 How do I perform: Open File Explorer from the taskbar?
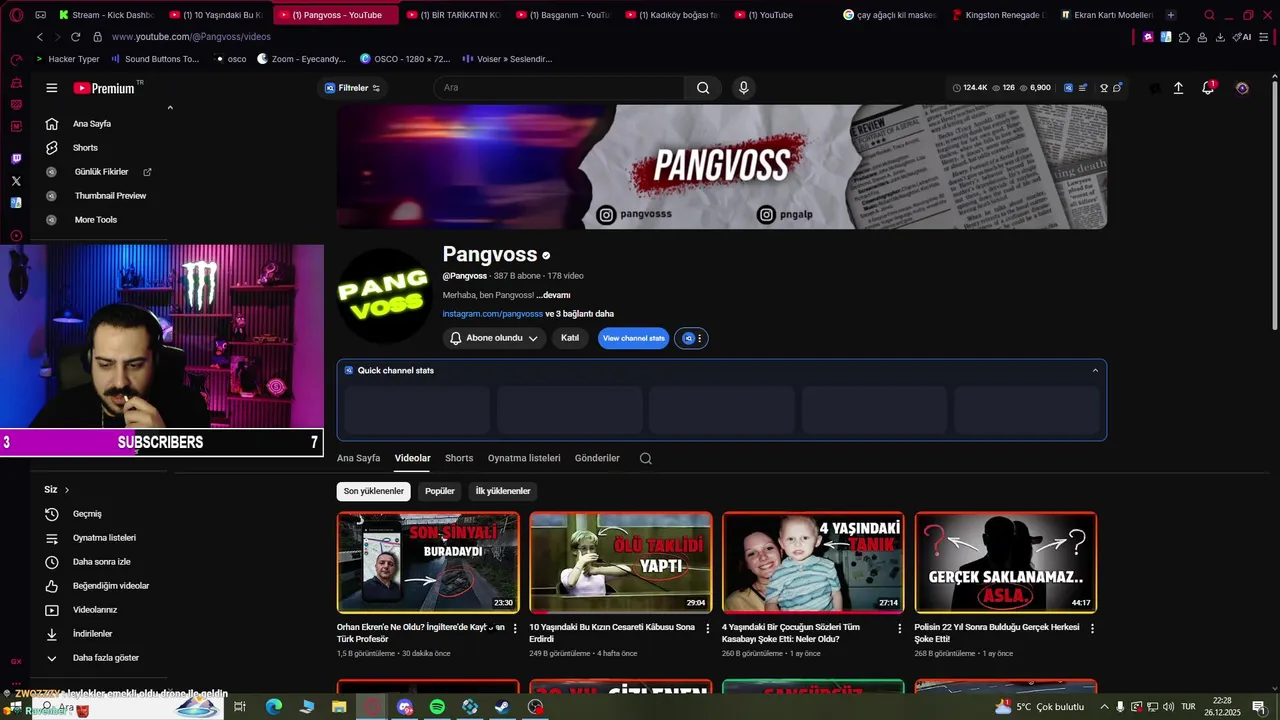click(339, 707)
